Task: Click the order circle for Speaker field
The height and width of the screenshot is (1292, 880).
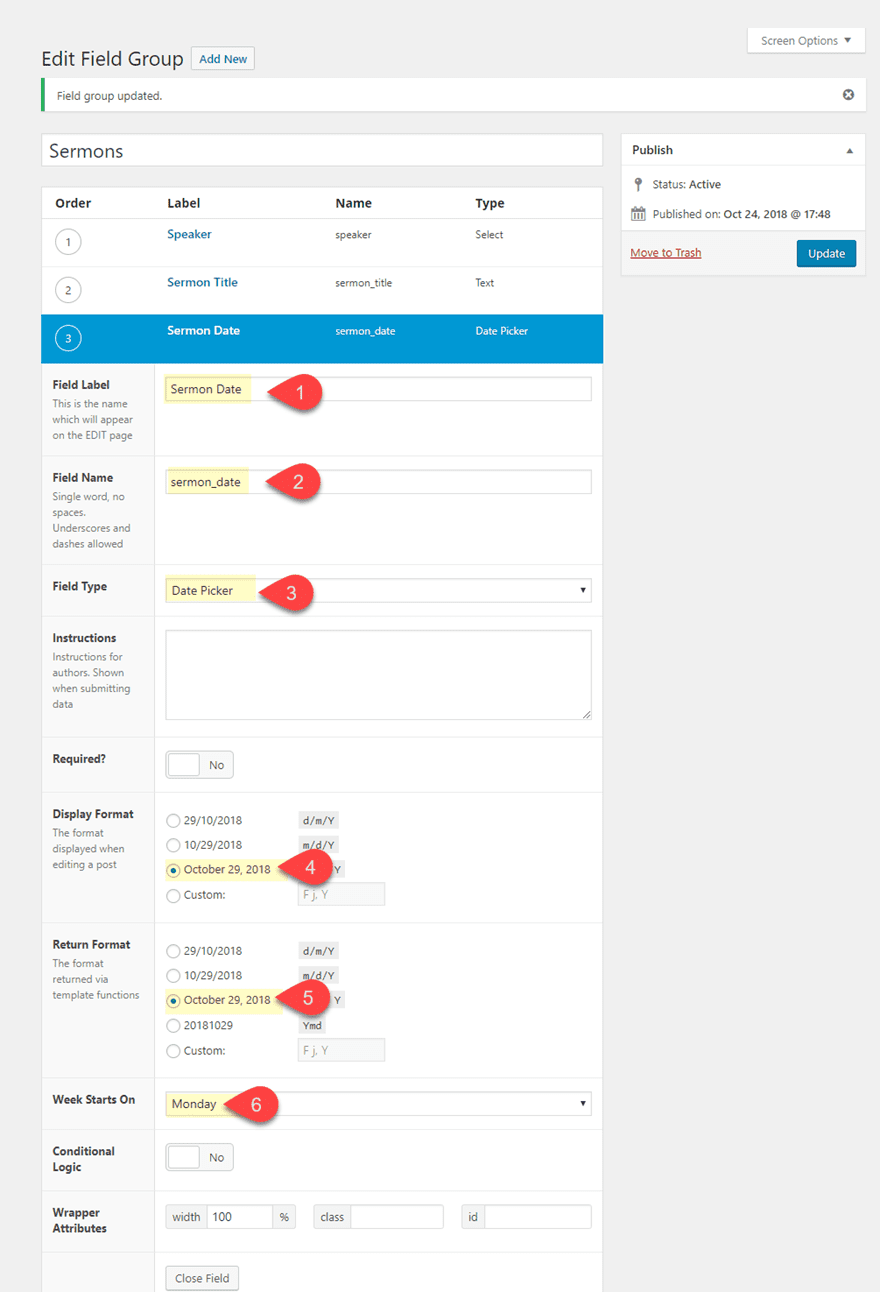Action: click(x=68, y=242)
